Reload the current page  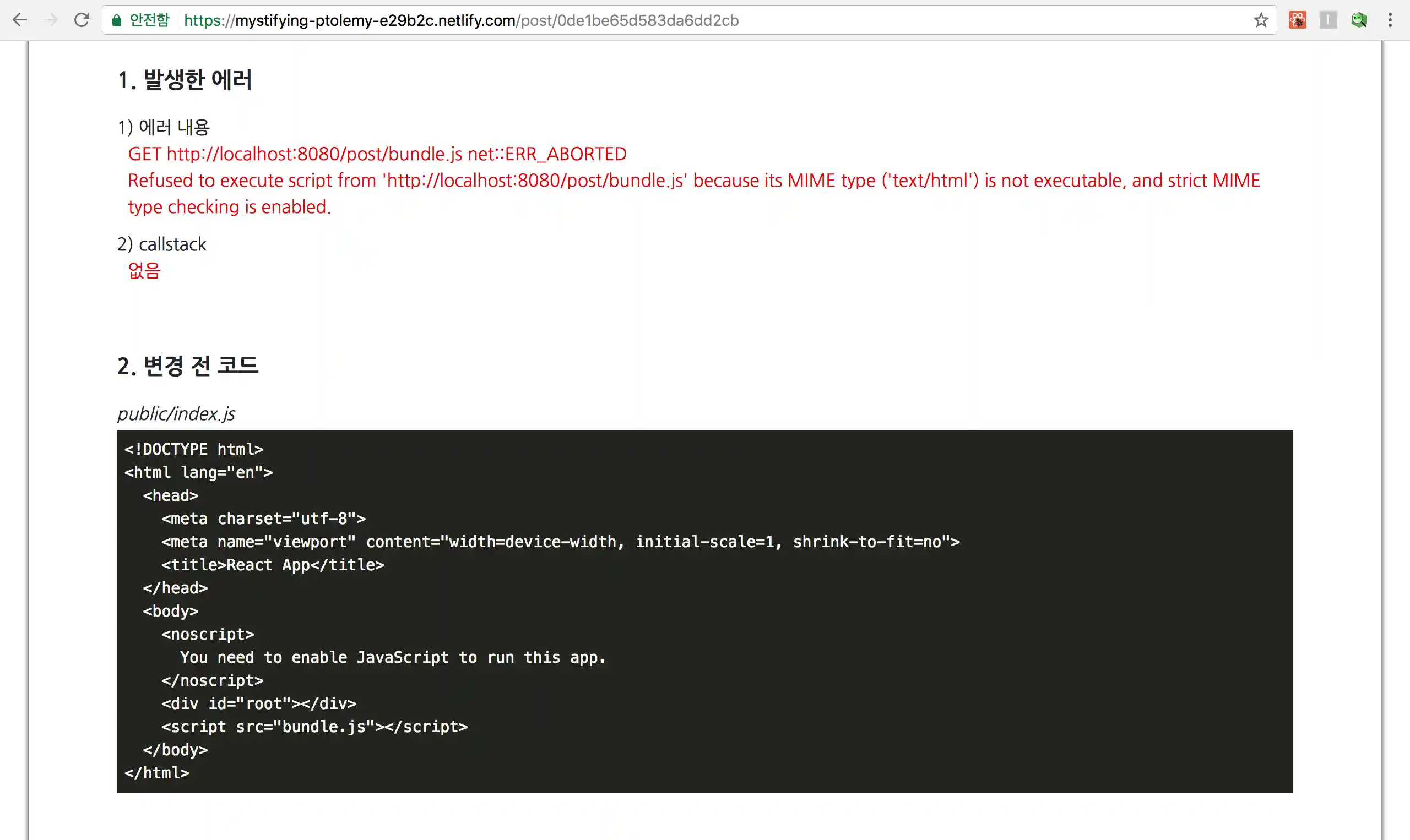point(82,20)
